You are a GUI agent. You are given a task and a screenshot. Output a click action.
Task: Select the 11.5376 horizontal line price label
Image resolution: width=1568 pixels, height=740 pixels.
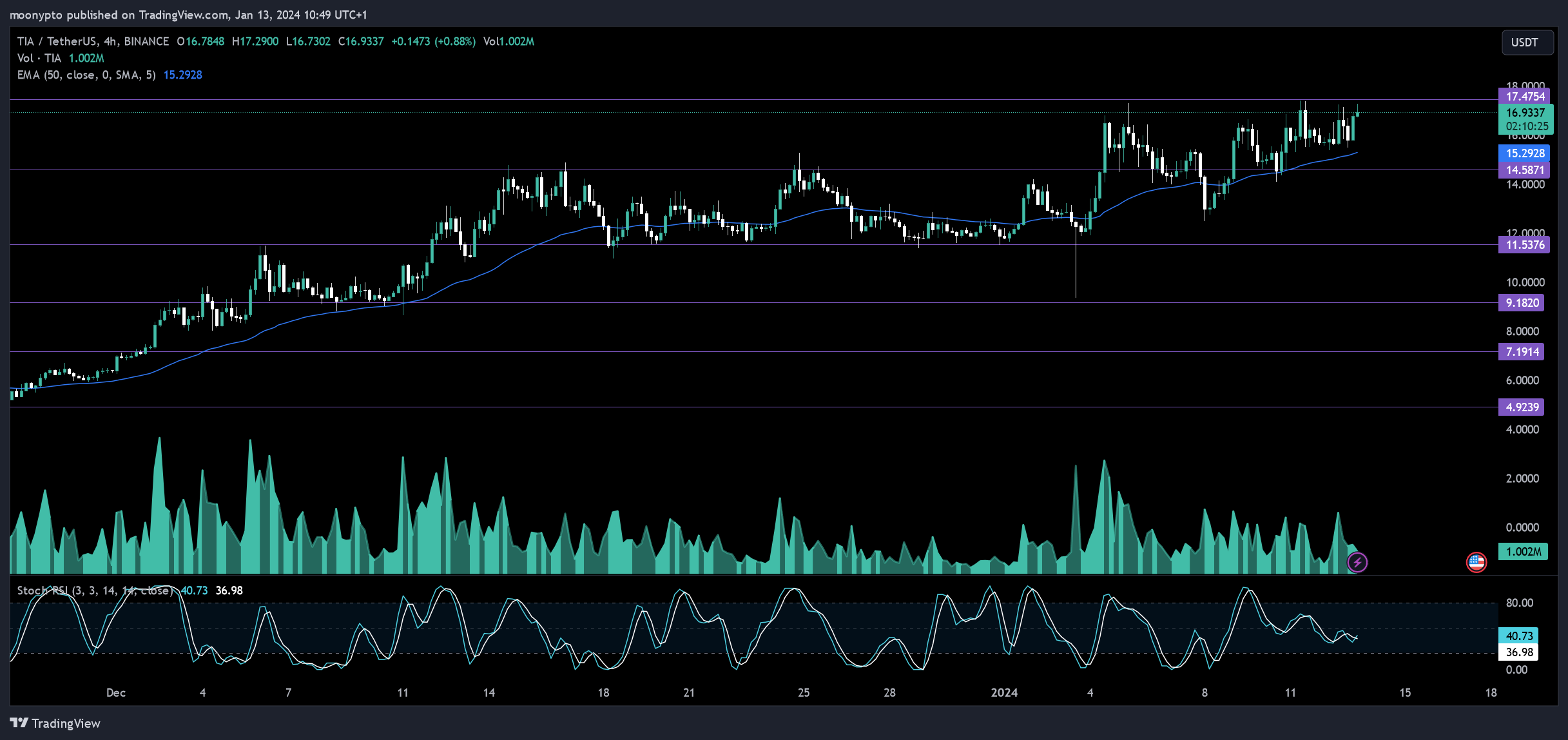(1524, 245)
